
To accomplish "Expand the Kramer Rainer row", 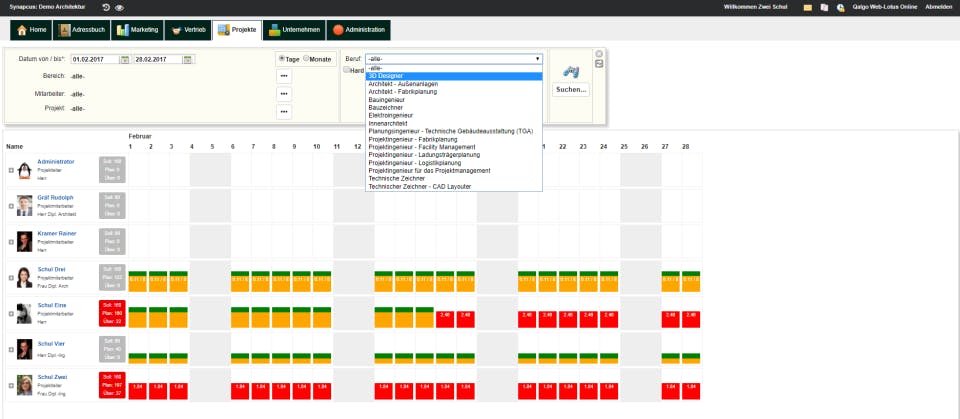I will (x=11, y=242).
